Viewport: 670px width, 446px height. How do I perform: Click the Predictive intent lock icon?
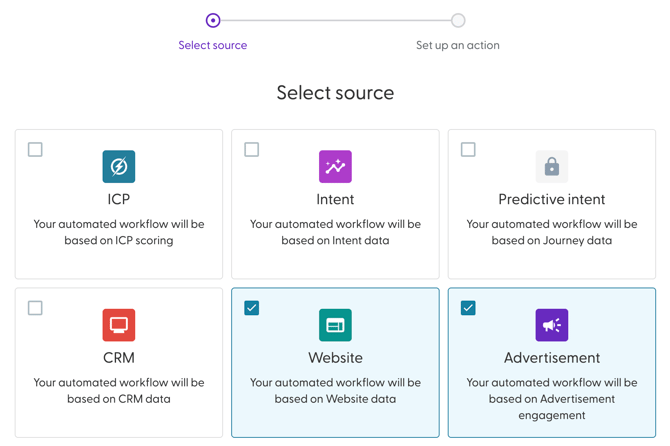551,166
